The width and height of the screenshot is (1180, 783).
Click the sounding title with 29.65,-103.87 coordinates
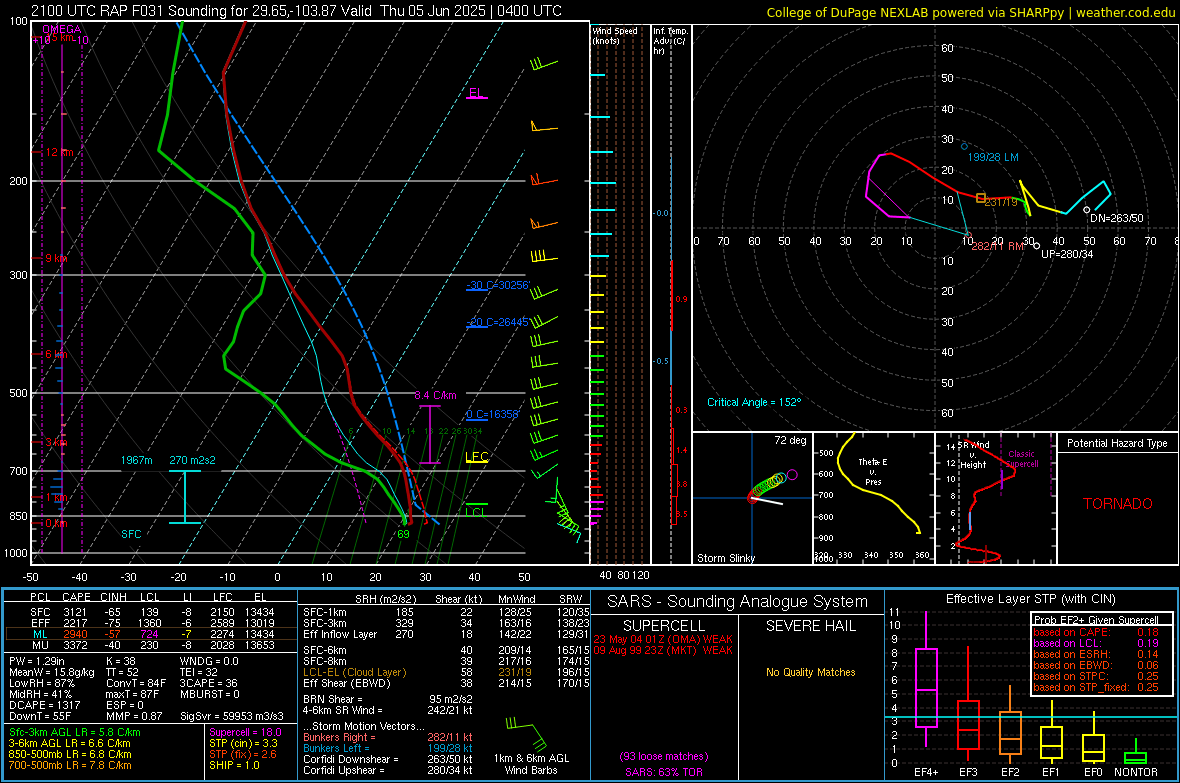pos(297,11)
